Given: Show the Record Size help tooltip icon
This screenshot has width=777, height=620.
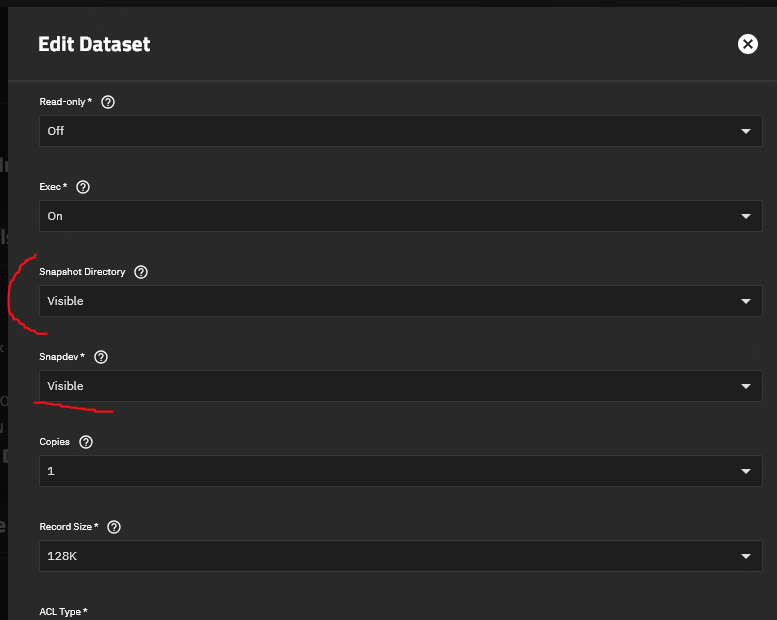Looking at the screenshot, I should pyautogui.click(x=114, y=527).
